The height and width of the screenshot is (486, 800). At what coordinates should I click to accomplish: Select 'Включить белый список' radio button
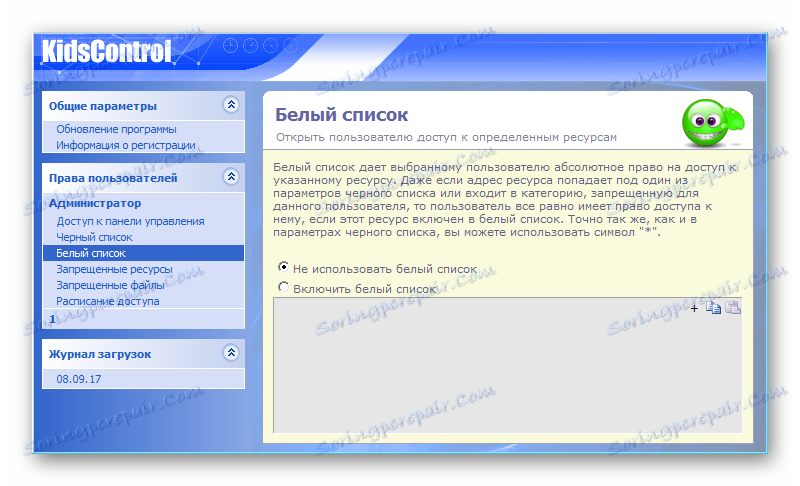283,287
